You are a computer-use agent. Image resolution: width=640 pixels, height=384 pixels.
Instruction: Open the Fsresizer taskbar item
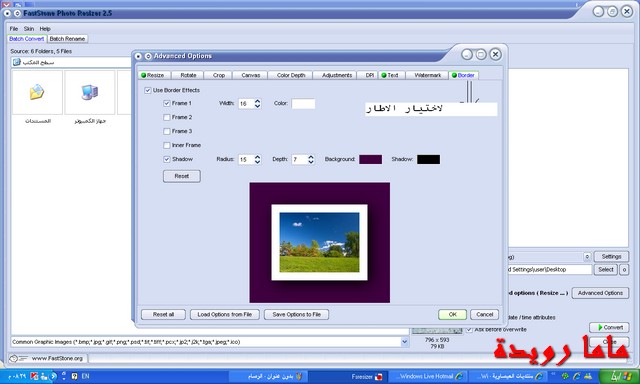click(x=366, y=376)
